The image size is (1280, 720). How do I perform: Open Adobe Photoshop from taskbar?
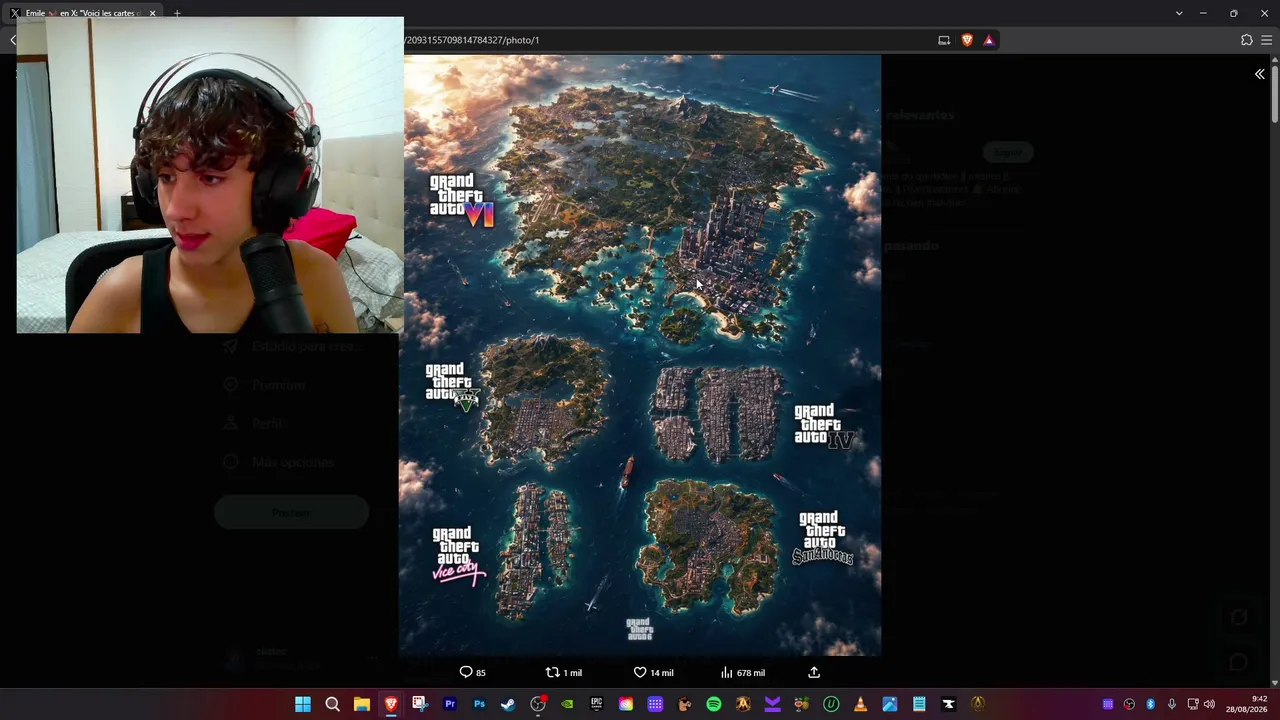(479, 704)
